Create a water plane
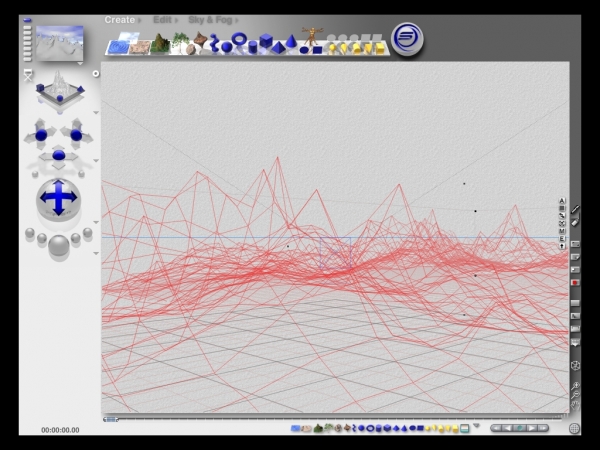 pos(117,48)
